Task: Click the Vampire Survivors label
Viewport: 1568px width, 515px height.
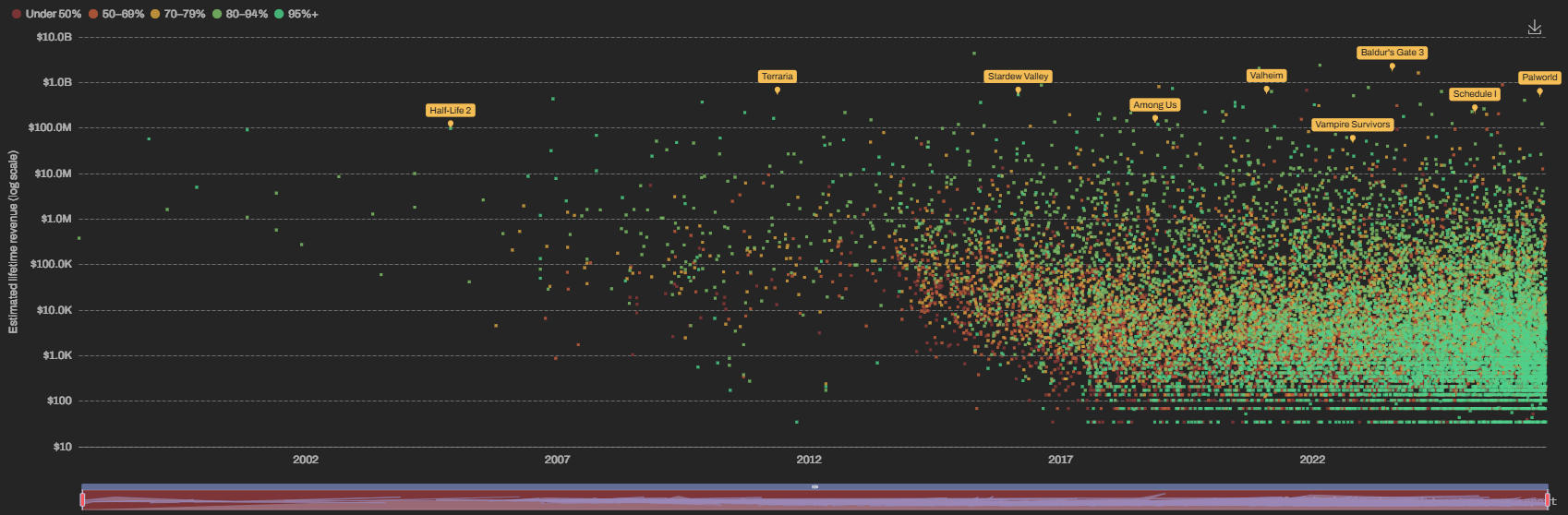Action: [x=1353, y=125]
